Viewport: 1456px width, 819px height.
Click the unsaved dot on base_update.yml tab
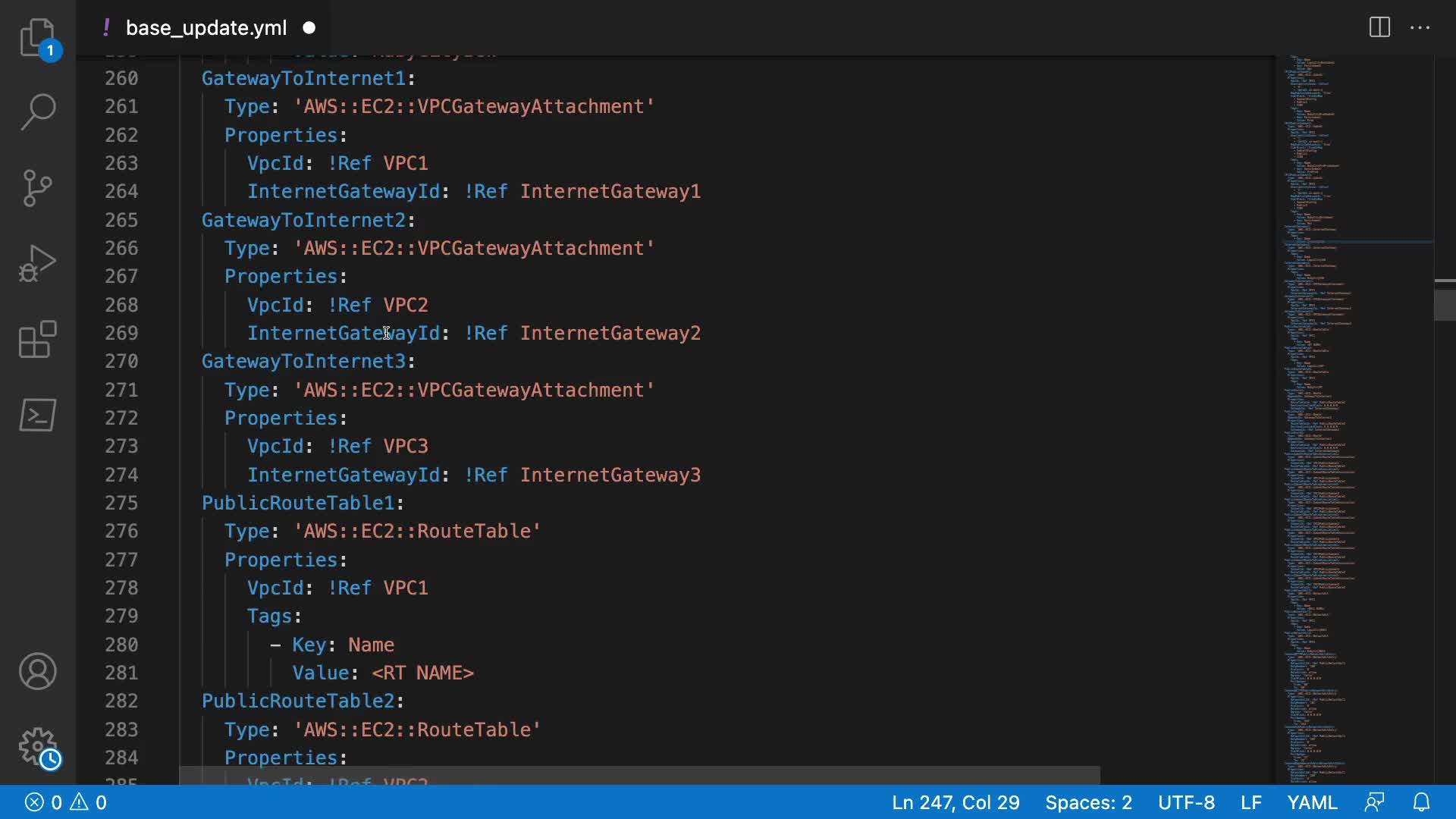[309, 28]
